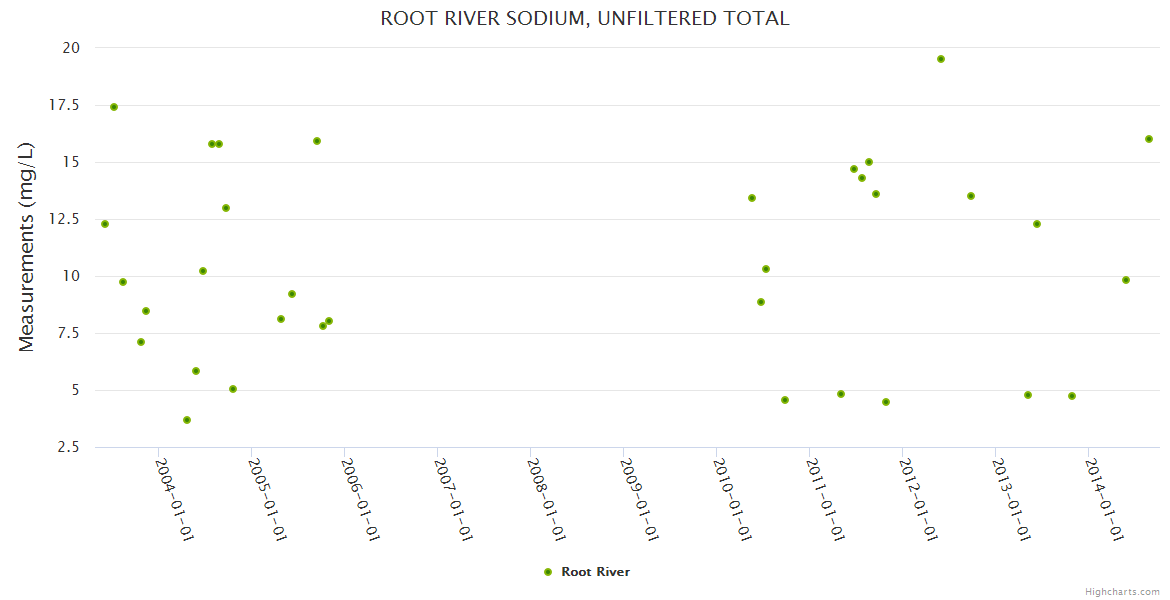
Task: Click the mid-2013 point at 12.3 mg/L
Action: pos(1037,224)
